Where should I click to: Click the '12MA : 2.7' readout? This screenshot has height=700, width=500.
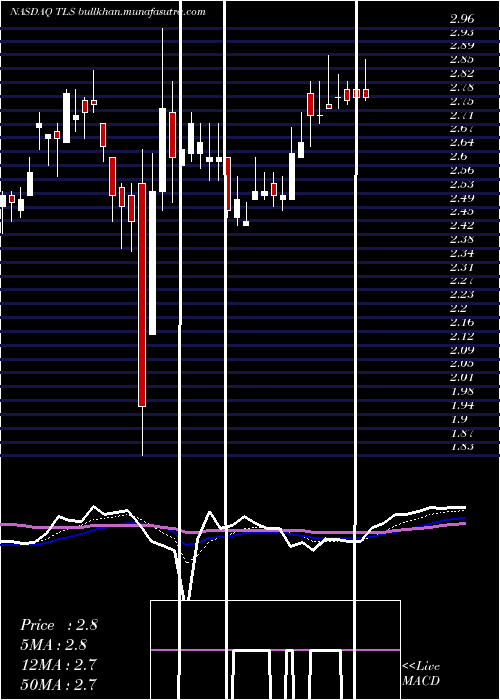pyautogui.click(x=58, y=664)
